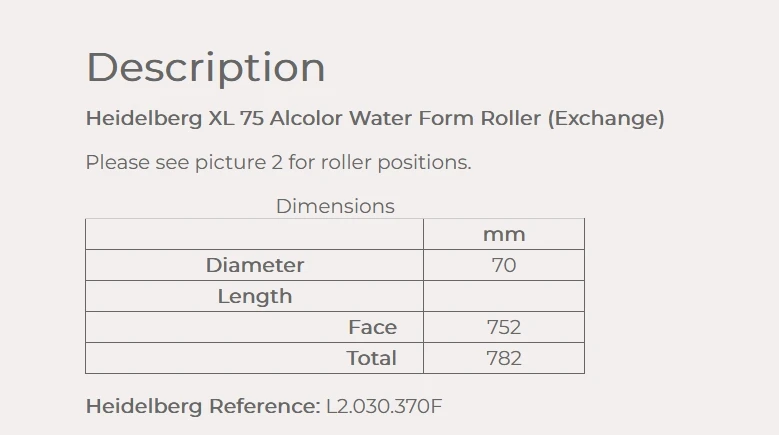Click the roller positions sentence
The image size is (779, 435).
coord(278,162)
